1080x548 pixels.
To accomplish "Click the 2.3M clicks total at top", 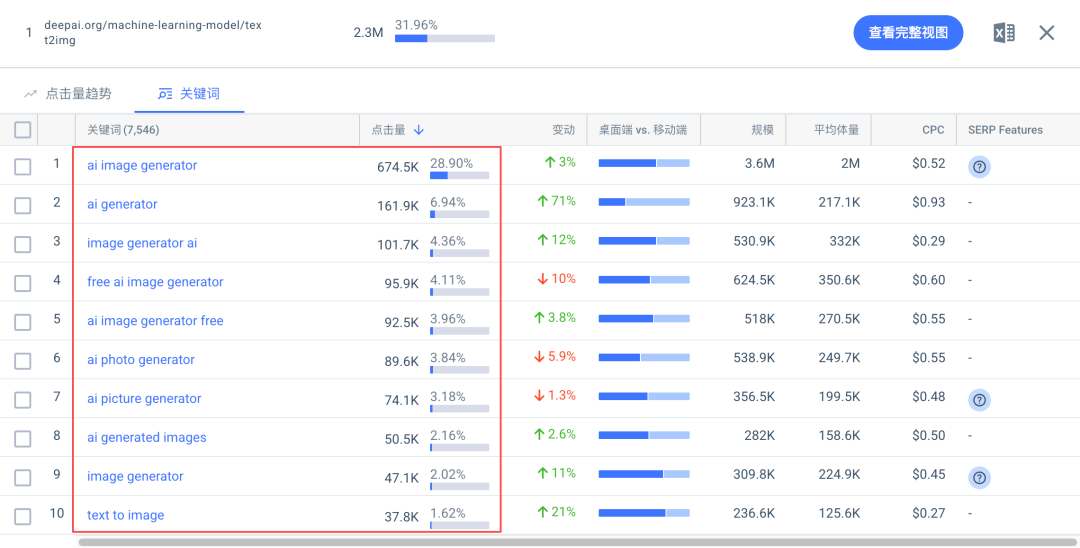I will [368, 32].
